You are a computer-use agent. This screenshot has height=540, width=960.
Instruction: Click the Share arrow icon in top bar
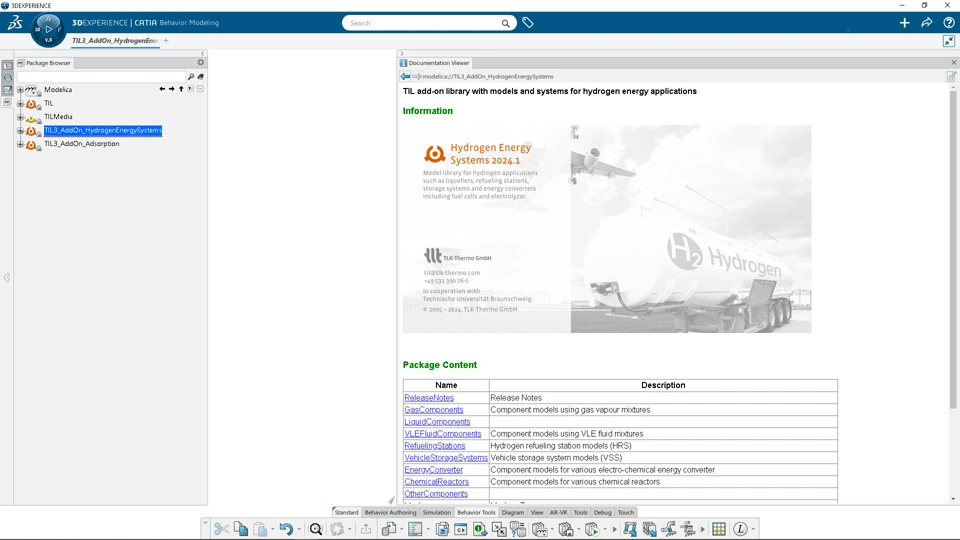pos(926,23)
